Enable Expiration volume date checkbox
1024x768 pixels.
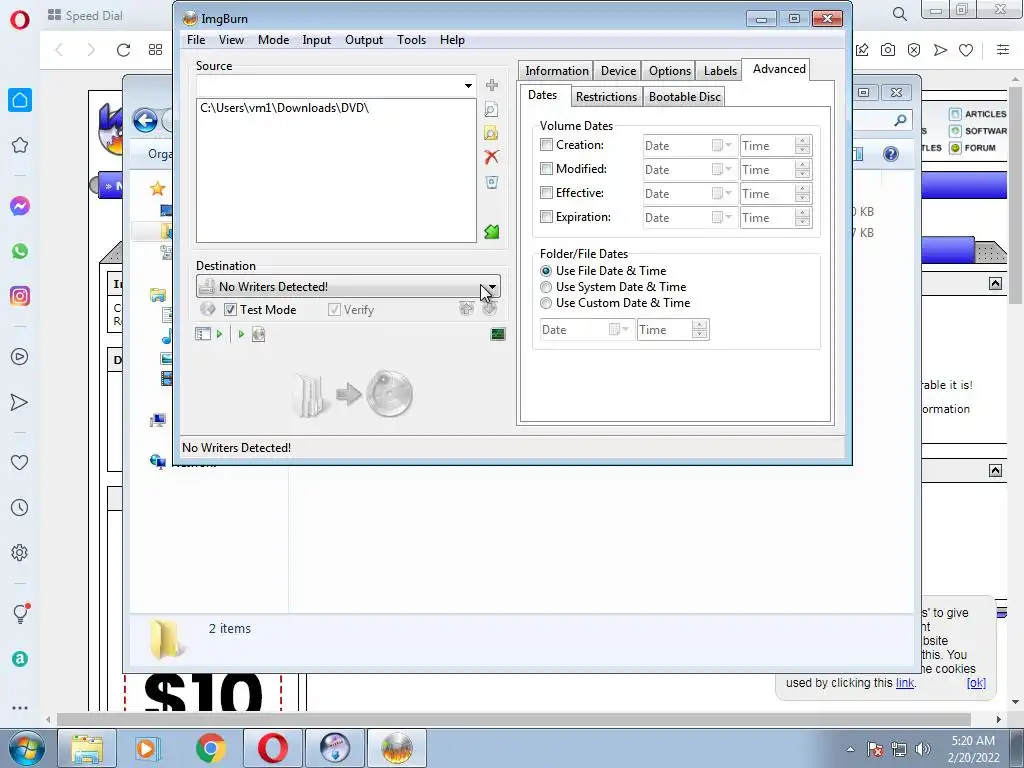click(x=547, y=216)
